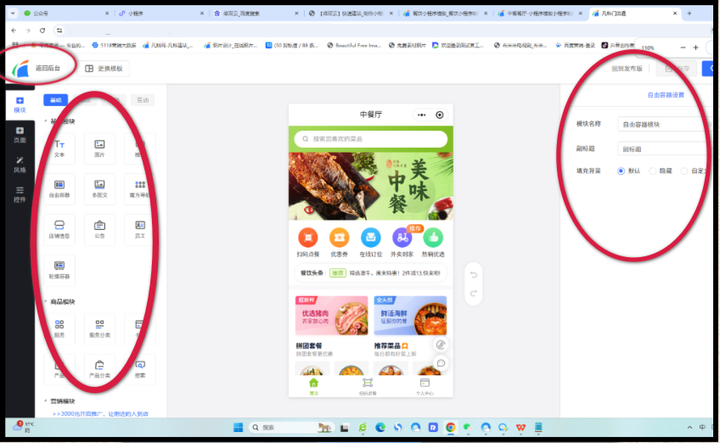Click the 优选猪肉 promo card
Screen dimensions: 720x443
pyautogui.click(x=332, y=315)
